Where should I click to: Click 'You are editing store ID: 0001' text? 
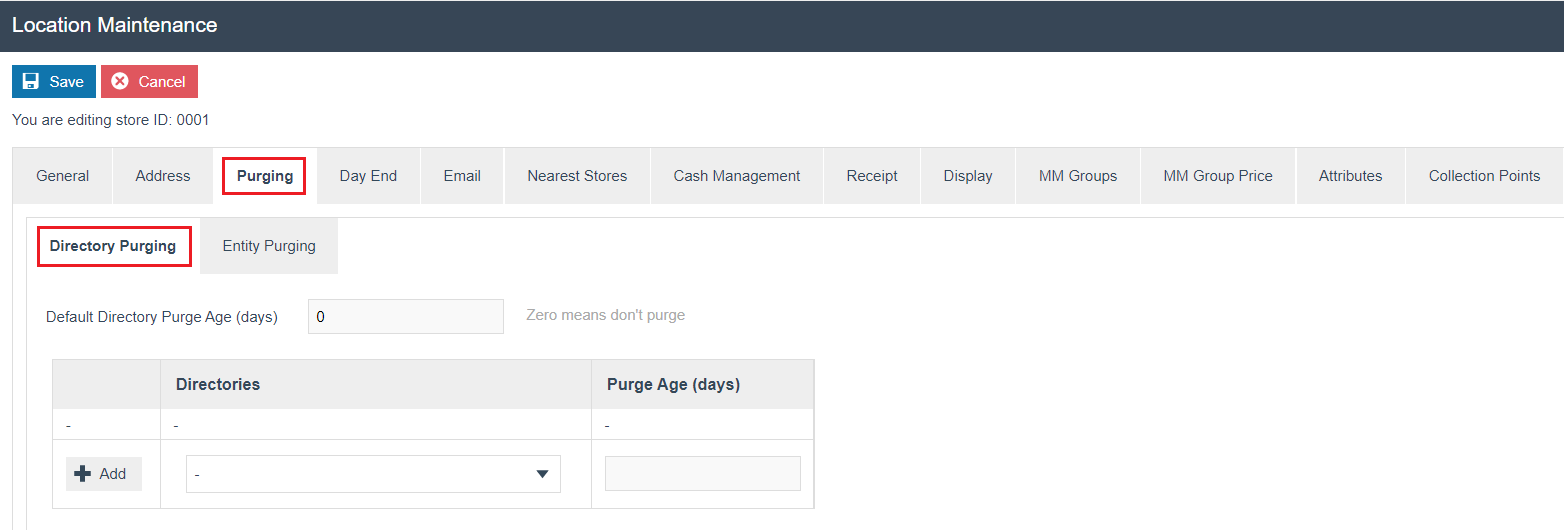[110, 120]
